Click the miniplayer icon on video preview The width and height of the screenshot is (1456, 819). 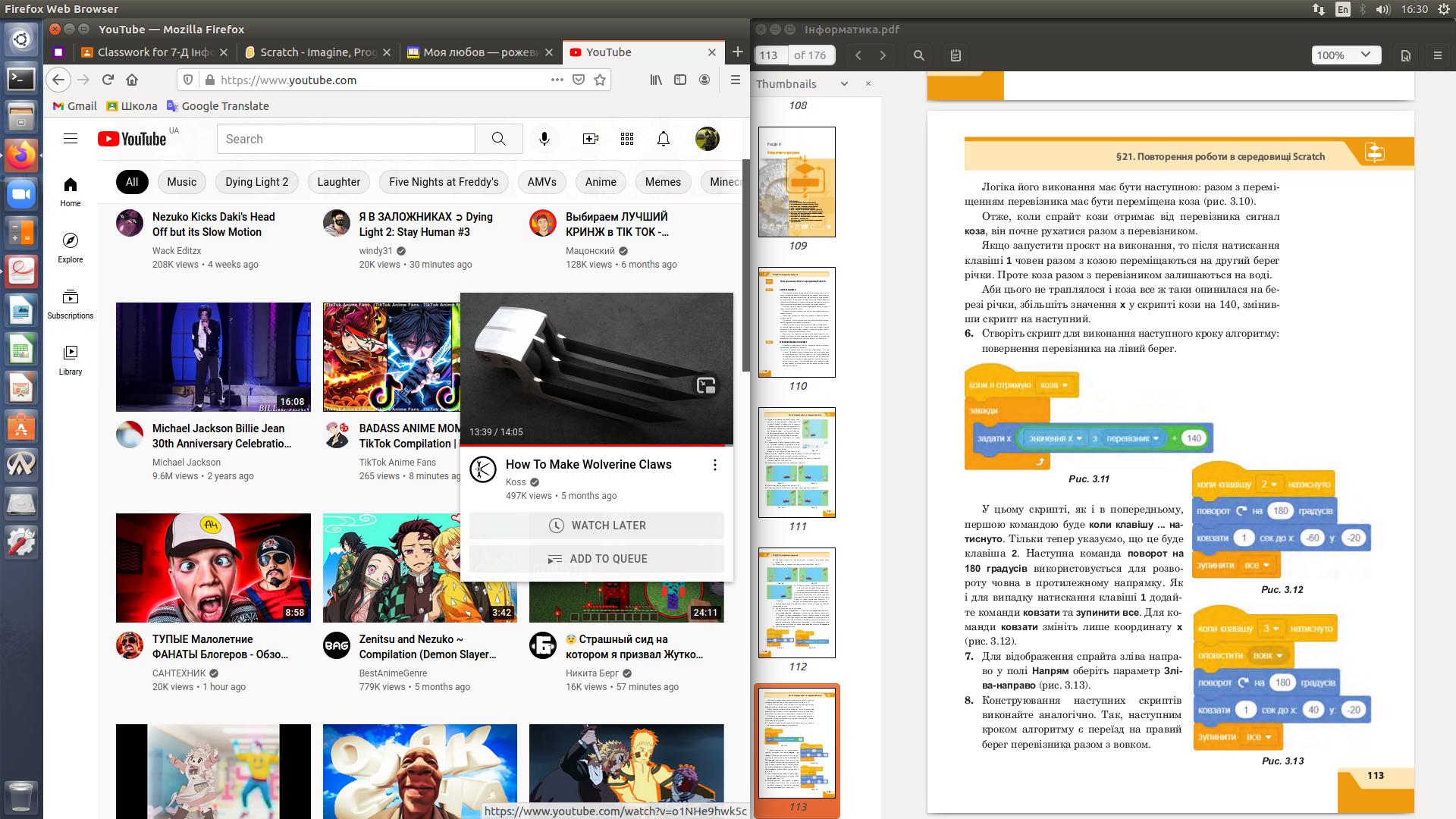pyautogui.click(x=706, y=385)
